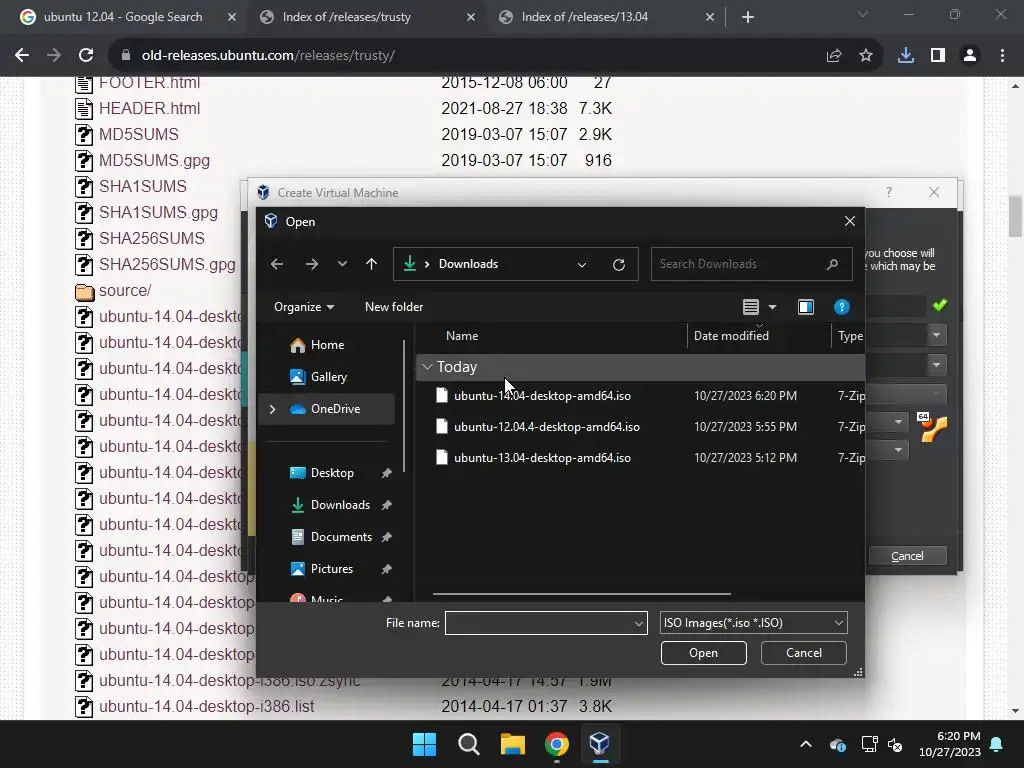Select OneDrive in navigation pane
The image size is (1024, 768).
pos(335,409)
